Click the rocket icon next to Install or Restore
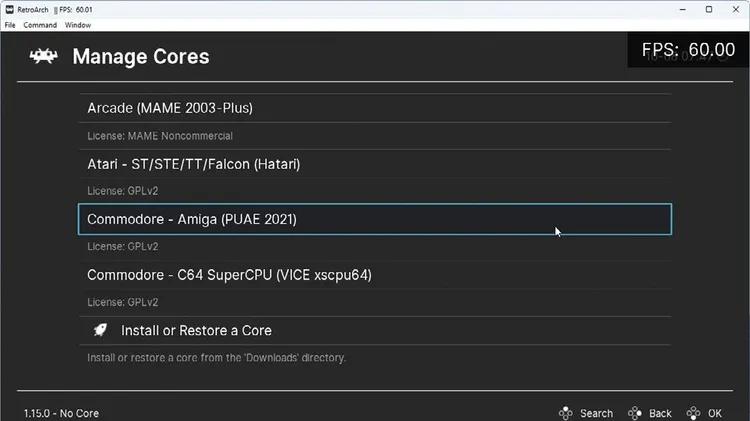This screenshot has width=750, height=421. 100,330
